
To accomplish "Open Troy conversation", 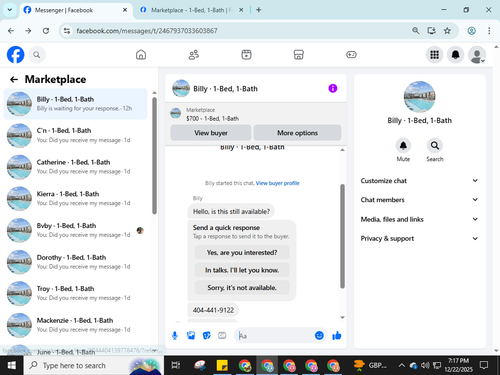I will [75, 293].
